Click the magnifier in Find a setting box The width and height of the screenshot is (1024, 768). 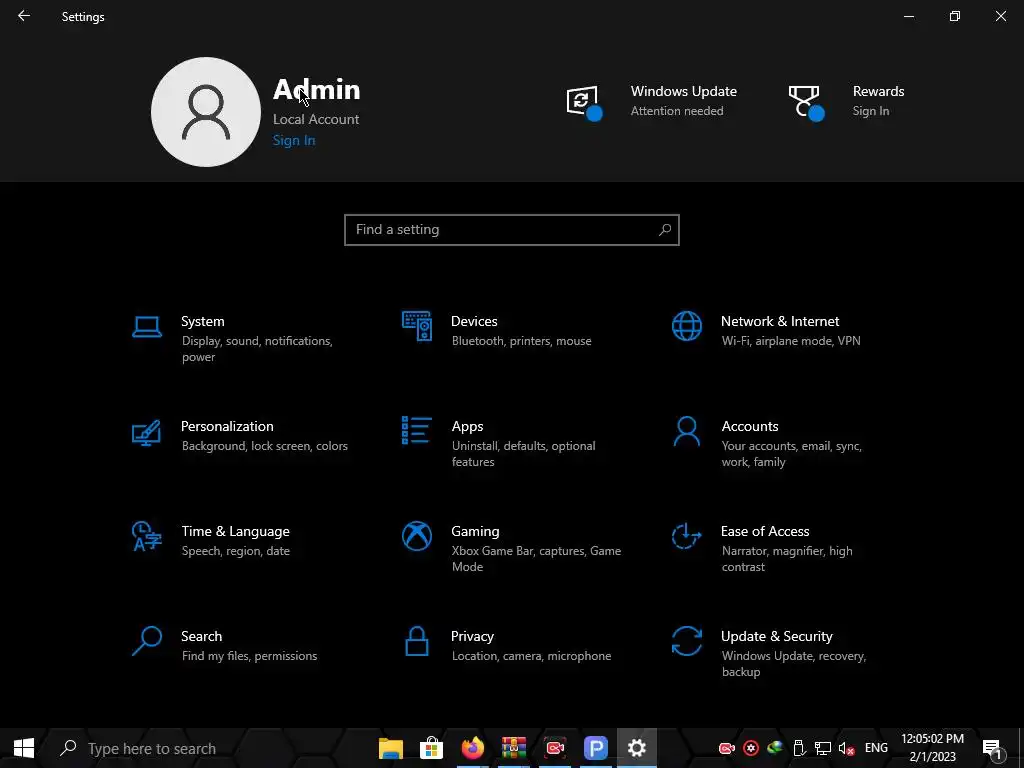click(x=665, y=230)
